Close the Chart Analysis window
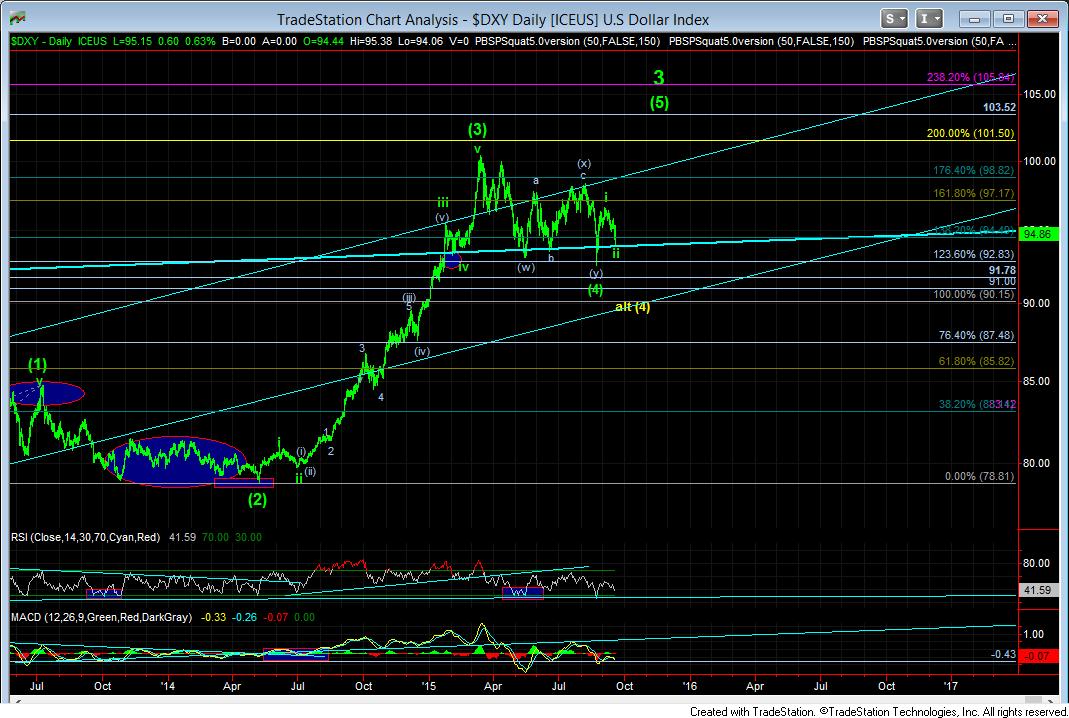1069x718 pixels. click(x=1042, y=19)
